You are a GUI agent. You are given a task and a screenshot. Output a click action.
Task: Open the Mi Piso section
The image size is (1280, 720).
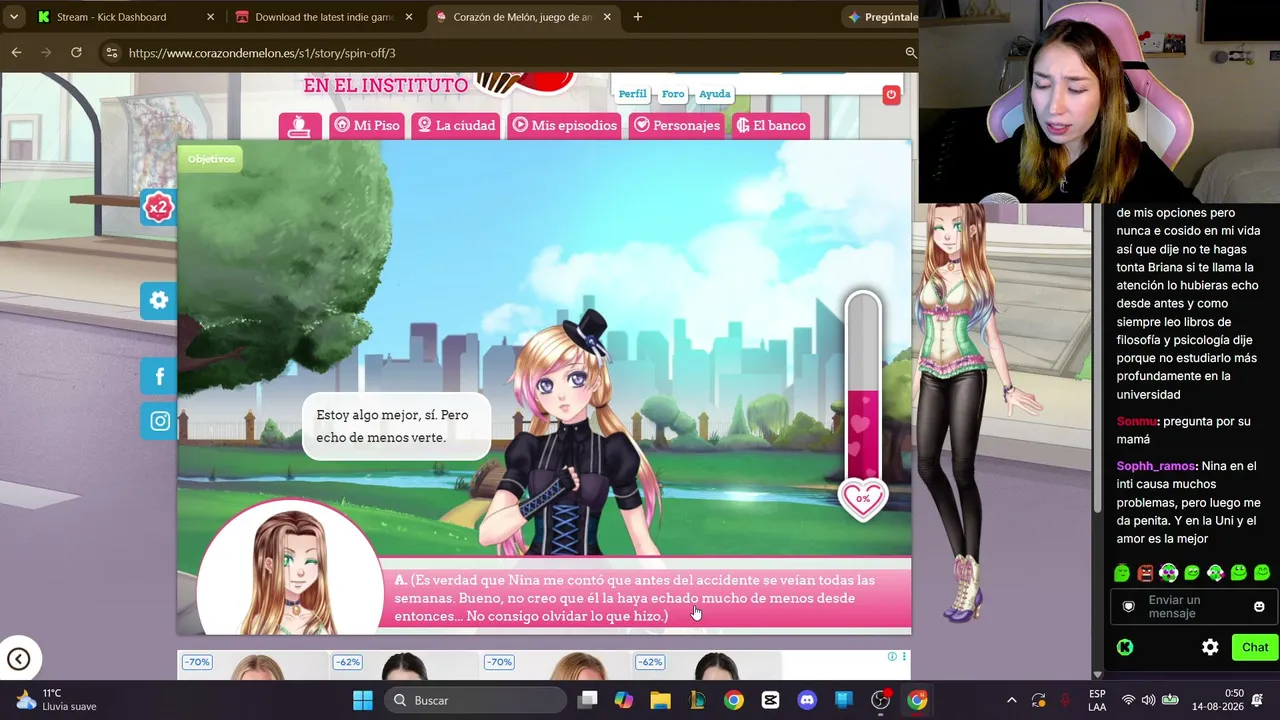click(367, 125)
